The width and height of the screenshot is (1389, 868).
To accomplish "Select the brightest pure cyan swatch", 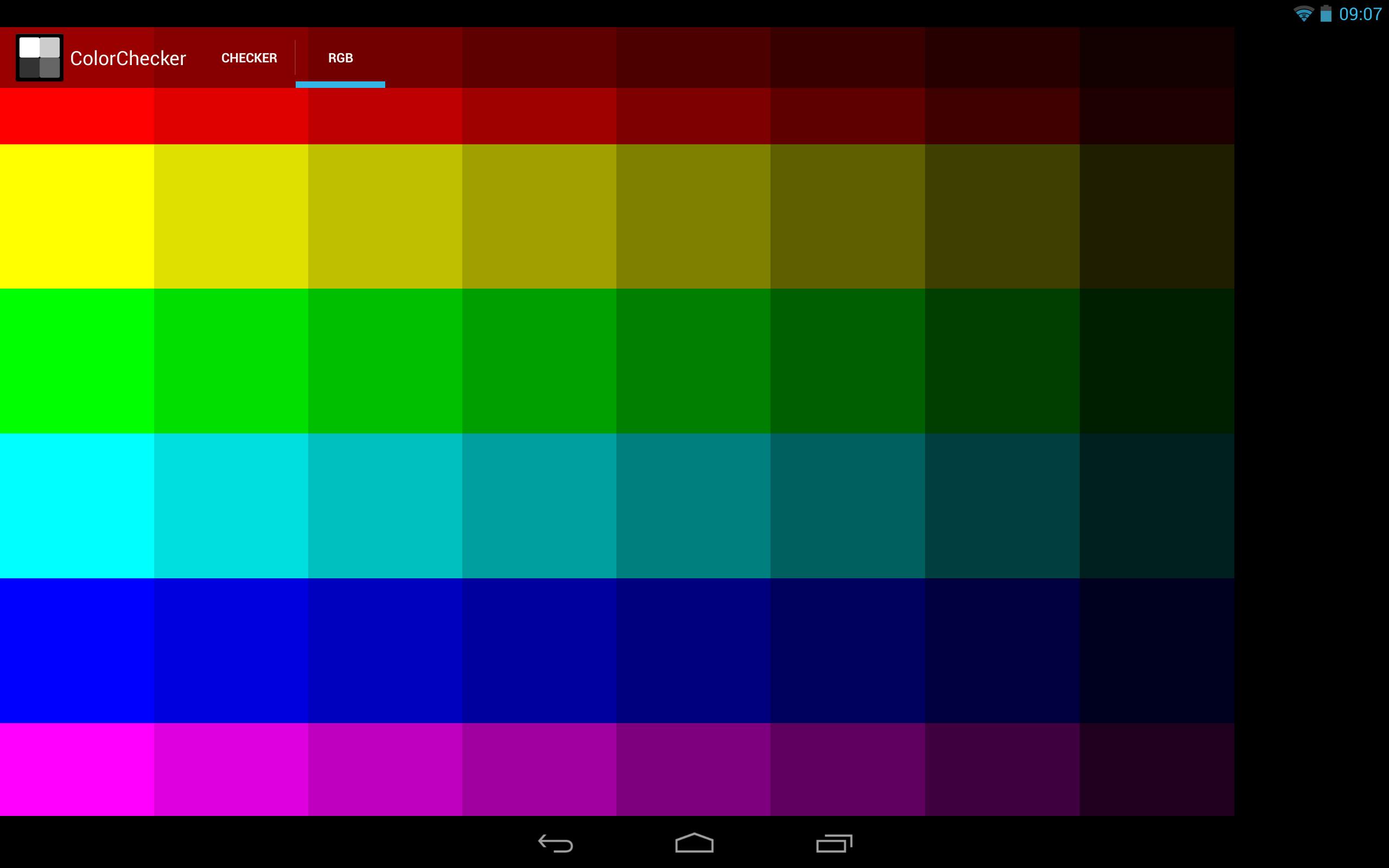I will (x=77, y=506).
